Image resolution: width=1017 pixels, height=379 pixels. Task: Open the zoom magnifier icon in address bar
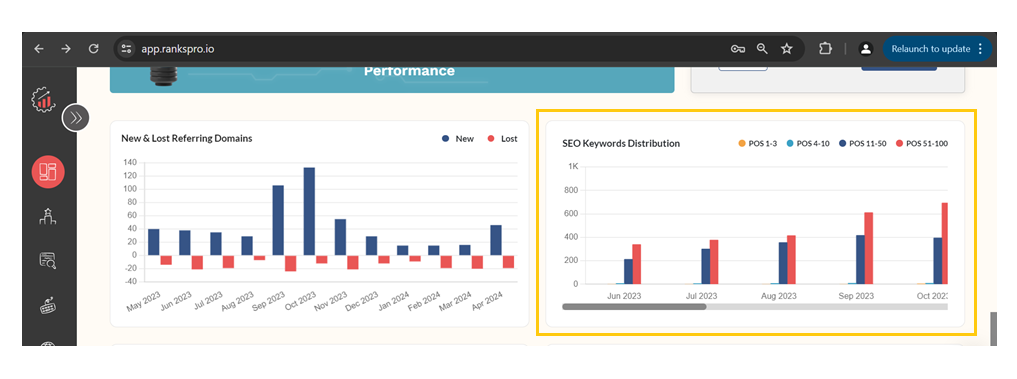click(x=762, y=49)
